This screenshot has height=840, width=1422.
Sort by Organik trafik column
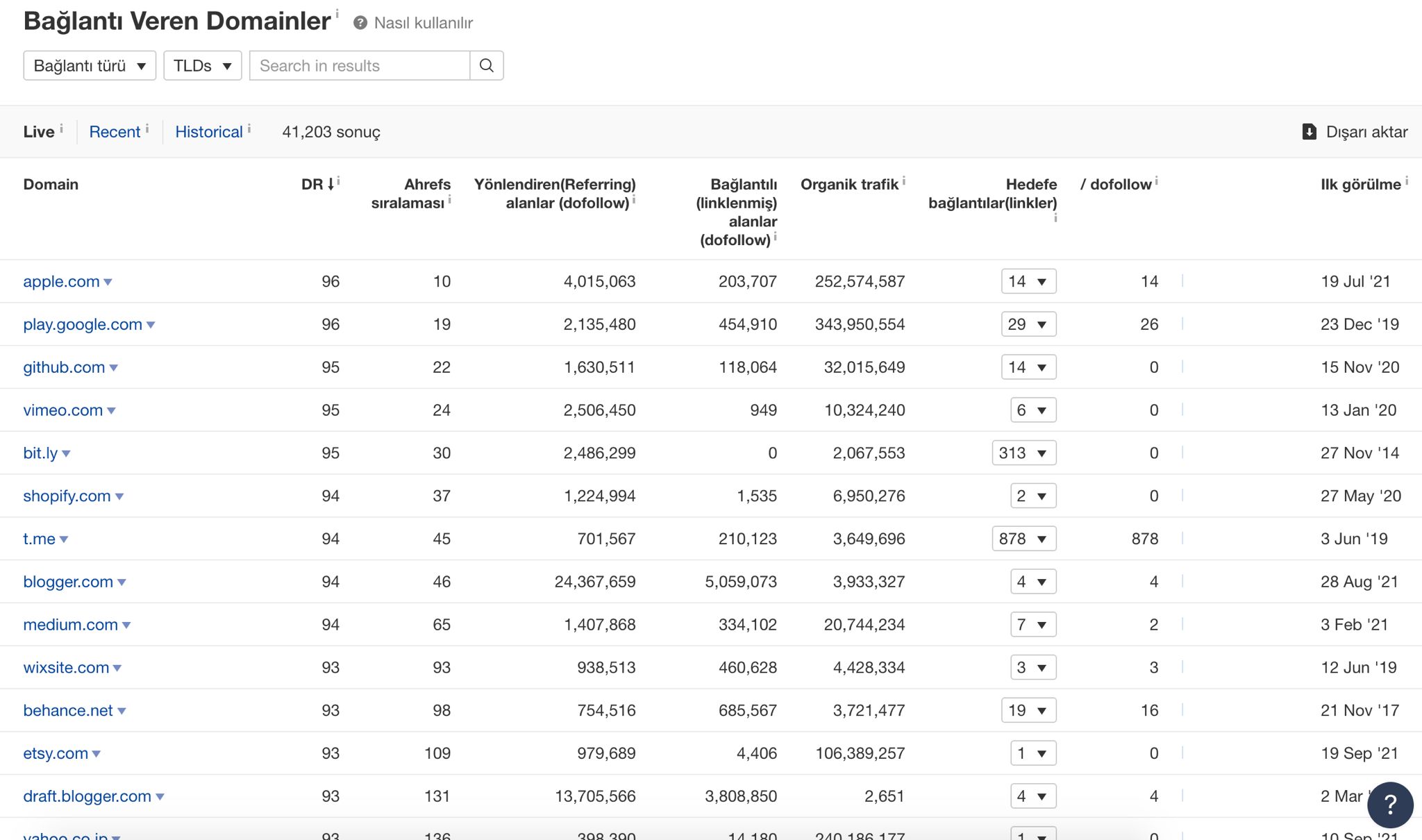coord(850,184)
